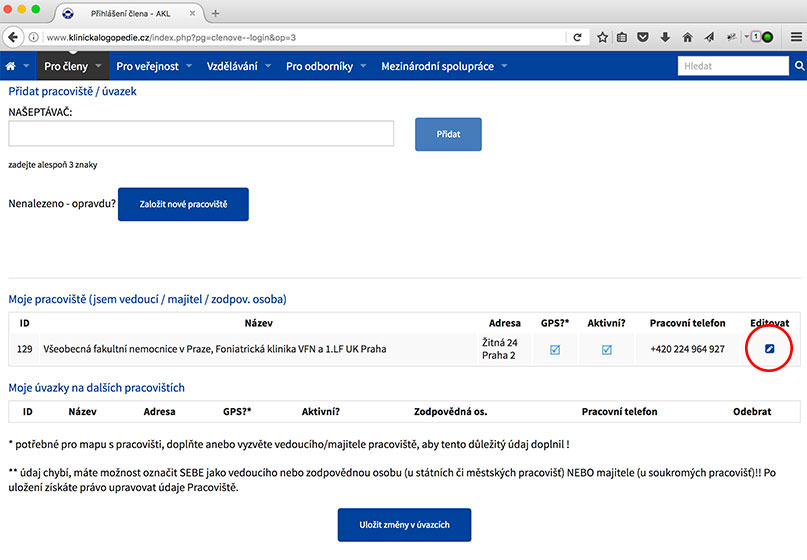Click the edit pencil icon for workplace 129

click(x=769, y=349)
